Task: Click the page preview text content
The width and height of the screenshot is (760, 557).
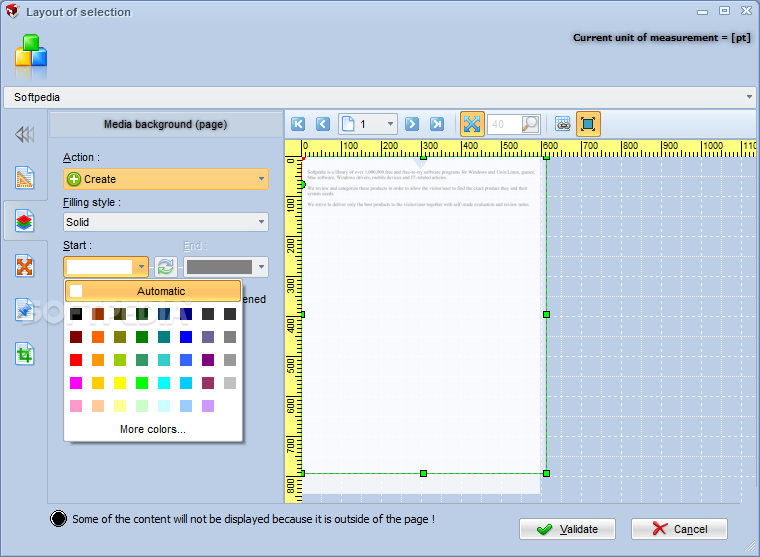Action: (421, 188)
